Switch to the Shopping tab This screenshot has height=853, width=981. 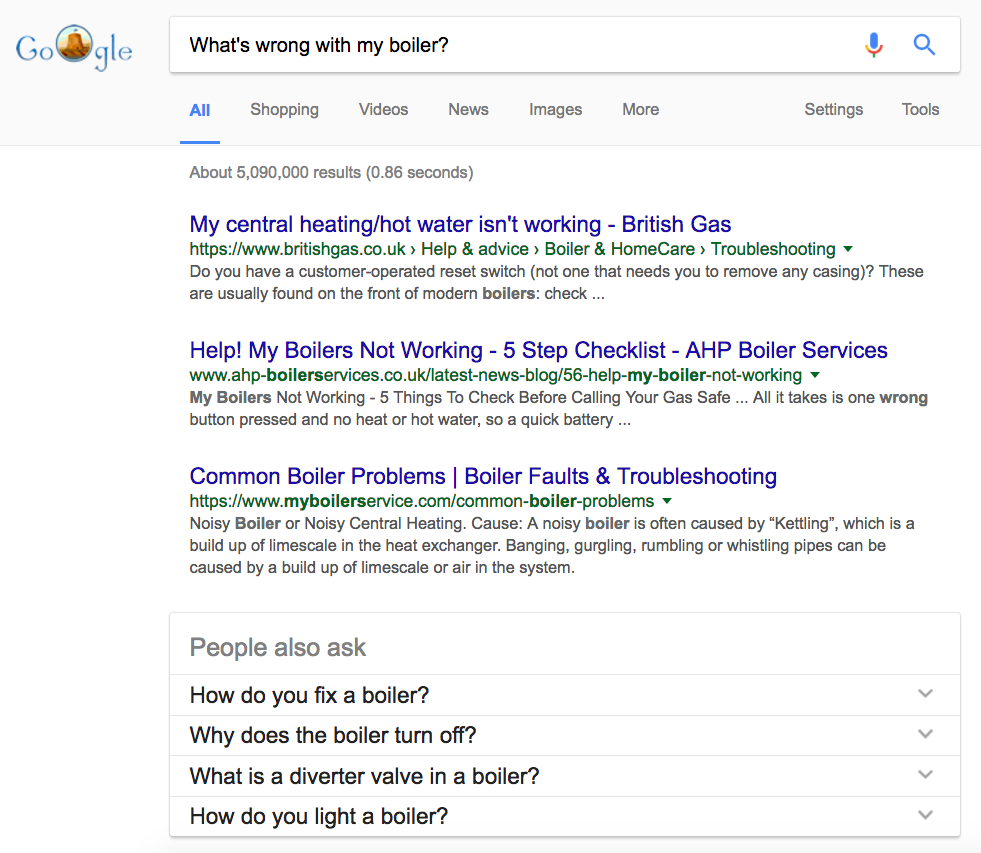pyautogui.click(x=284, y=110)
